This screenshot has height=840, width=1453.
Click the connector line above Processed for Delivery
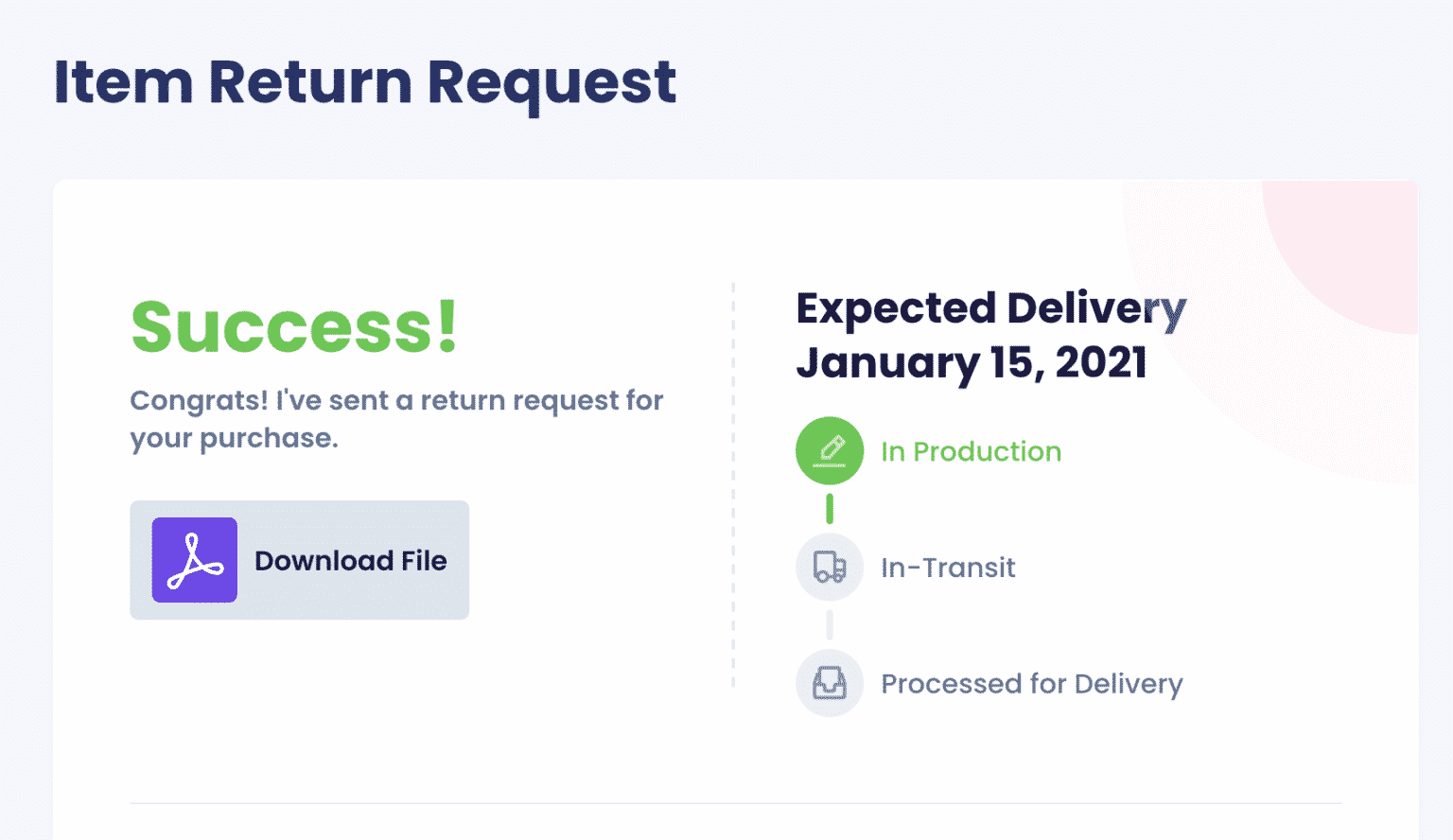tap(830, 625)
